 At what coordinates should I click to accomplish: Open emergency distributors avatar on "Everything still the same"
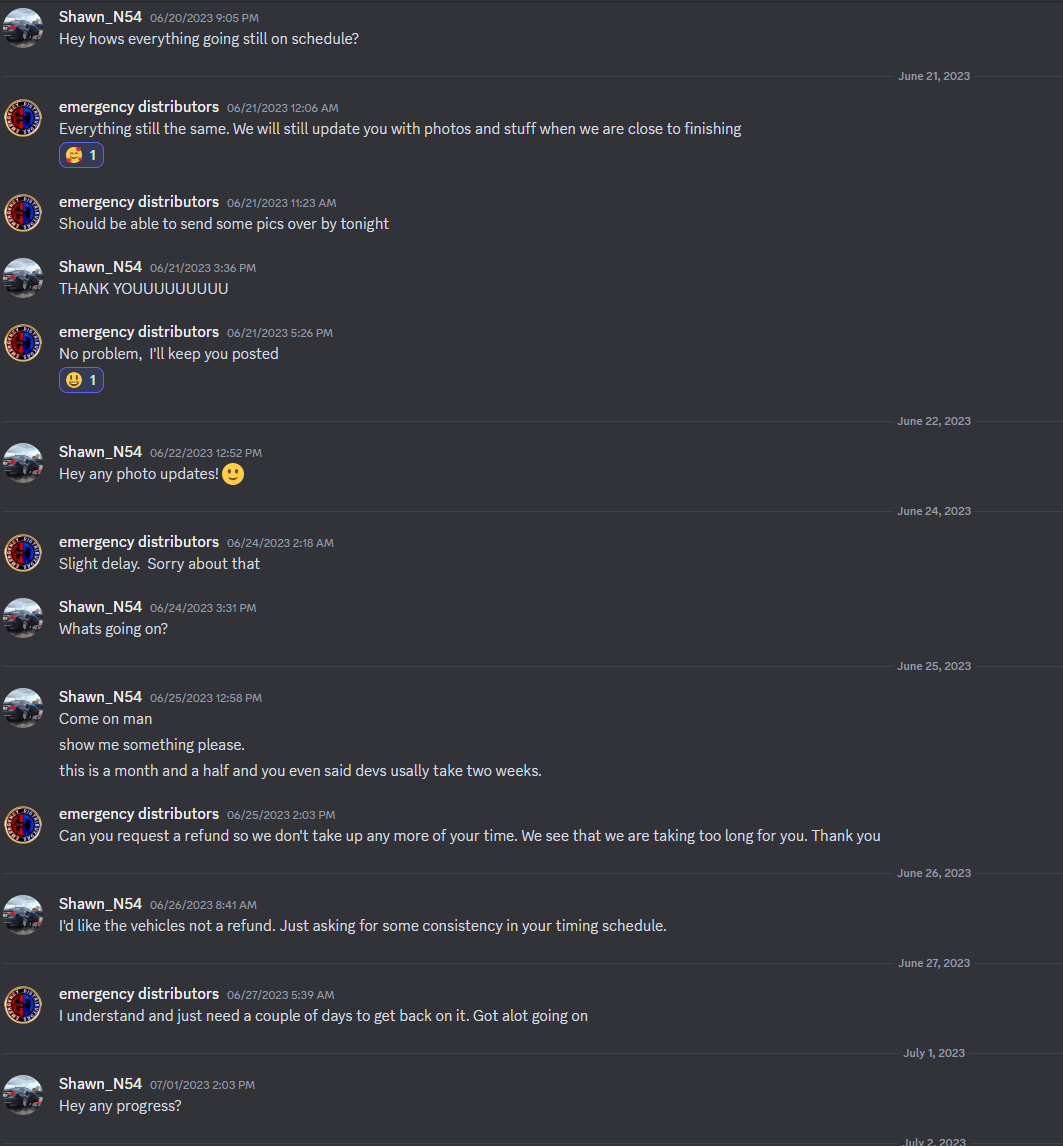[23, 118]
